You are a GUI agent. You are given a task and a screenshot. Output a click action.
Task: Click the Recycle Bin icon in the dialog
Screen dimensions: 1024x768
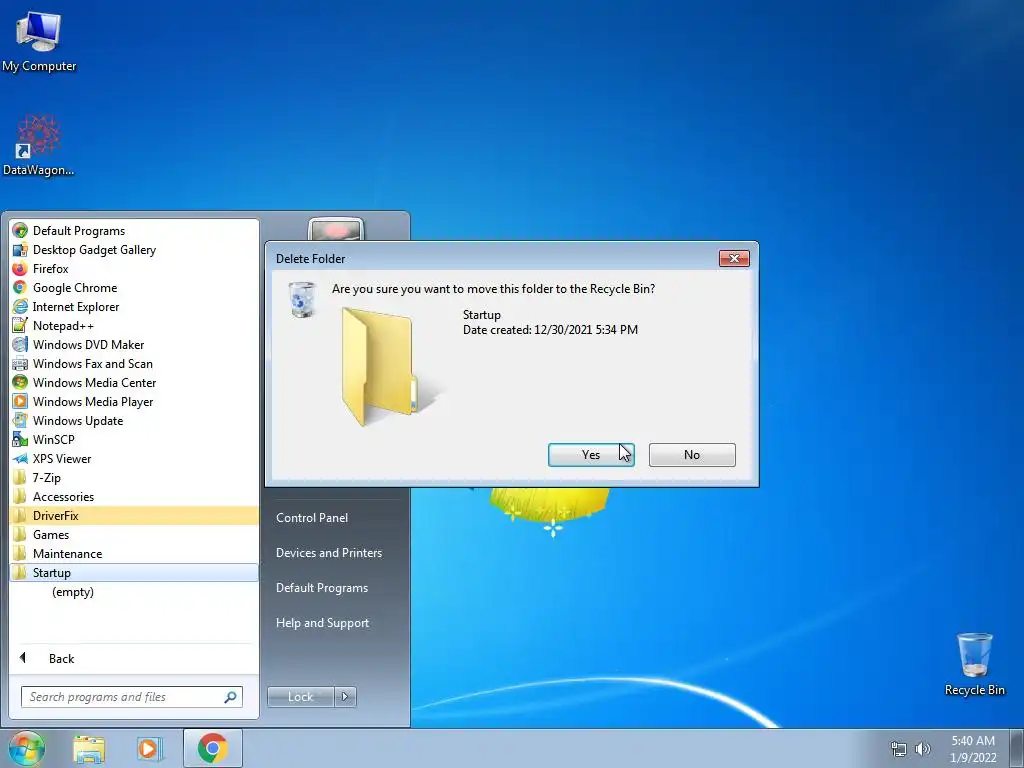coord(302,300)
